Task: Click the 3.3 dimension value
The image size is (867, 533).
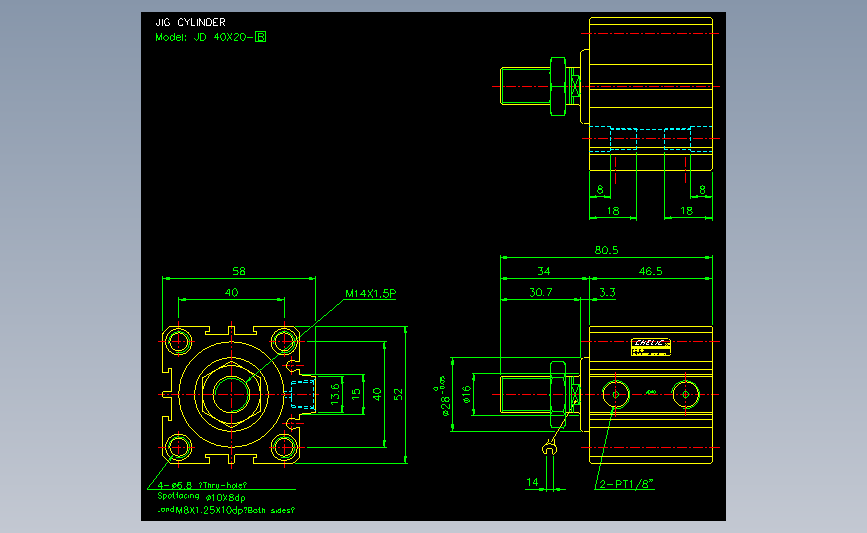Action: click(607, 292)
